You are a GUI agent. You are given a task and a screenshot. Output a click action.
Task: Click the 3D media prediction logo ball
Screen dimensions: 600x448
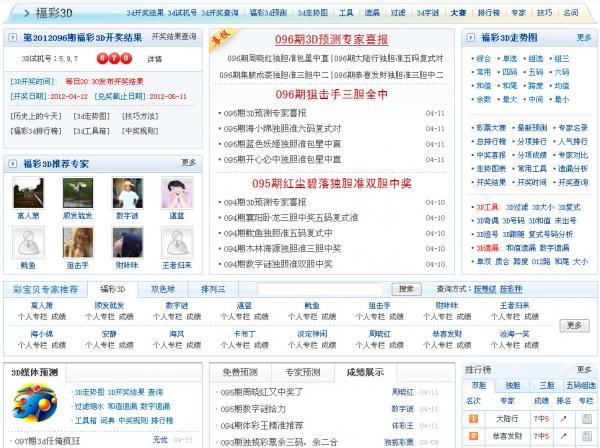click(x=35, y=404)
